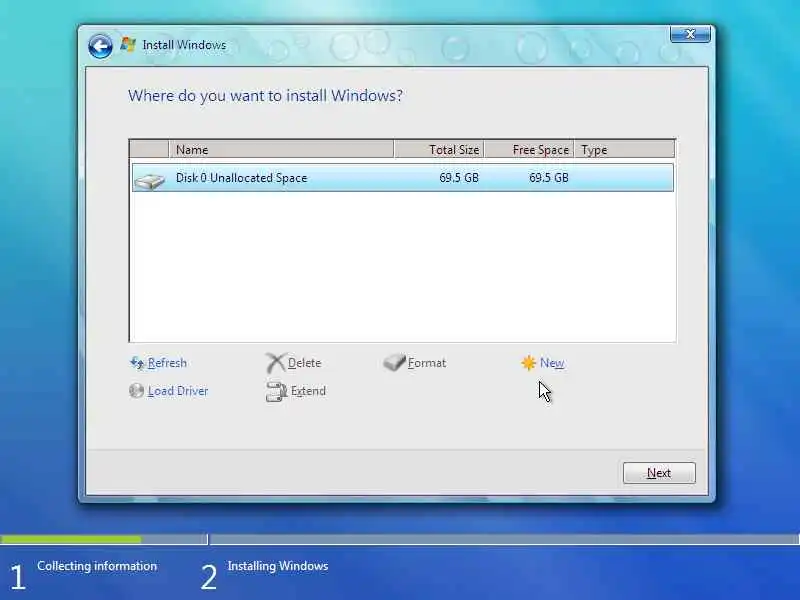Viewport: 800px width, 600px height.
Task: Sort by the Name column header
Action: pyautogui.click(x=281, y=149)
